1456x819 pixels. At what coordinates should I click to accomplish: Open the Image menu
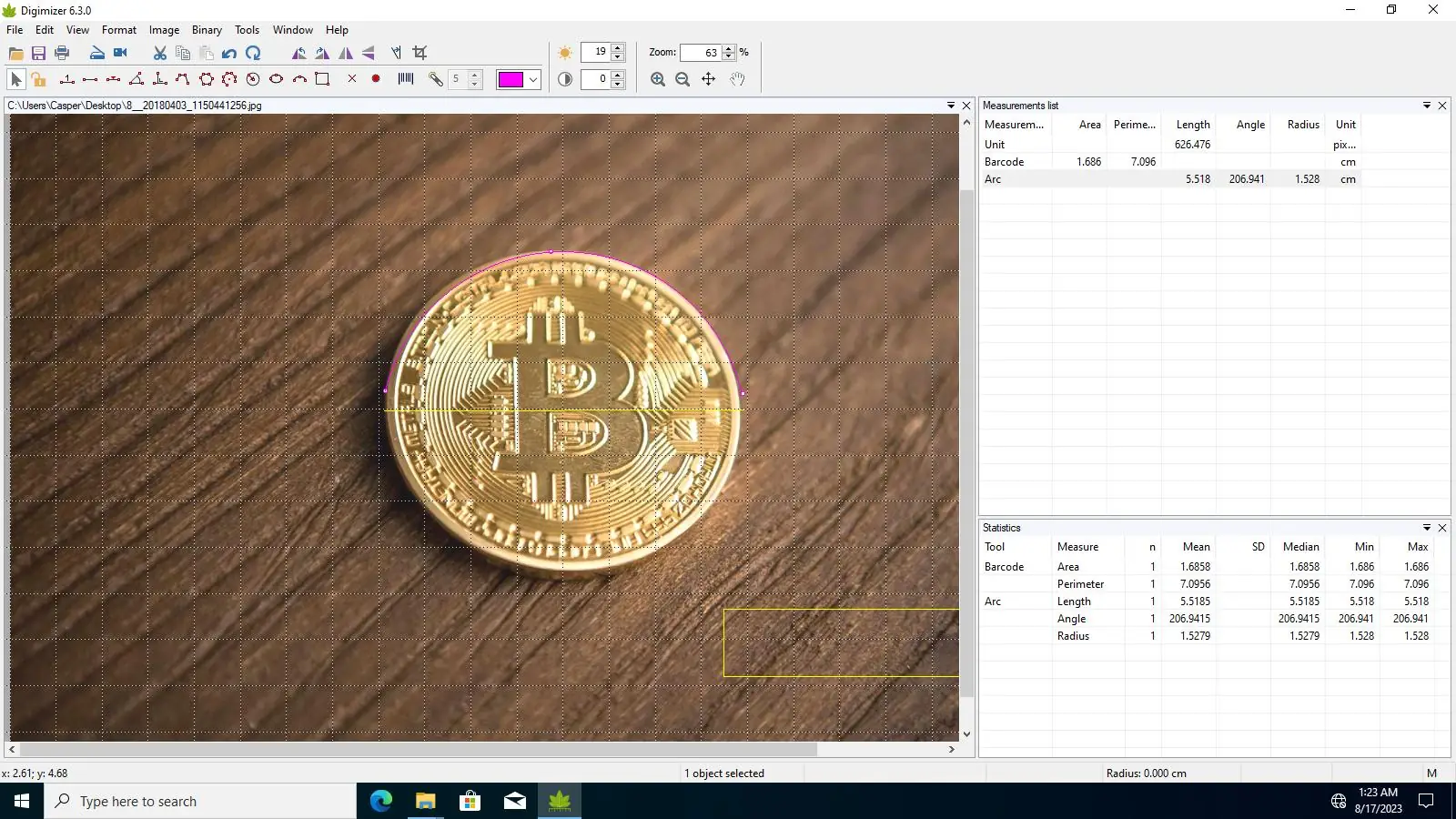click(164, 30)
